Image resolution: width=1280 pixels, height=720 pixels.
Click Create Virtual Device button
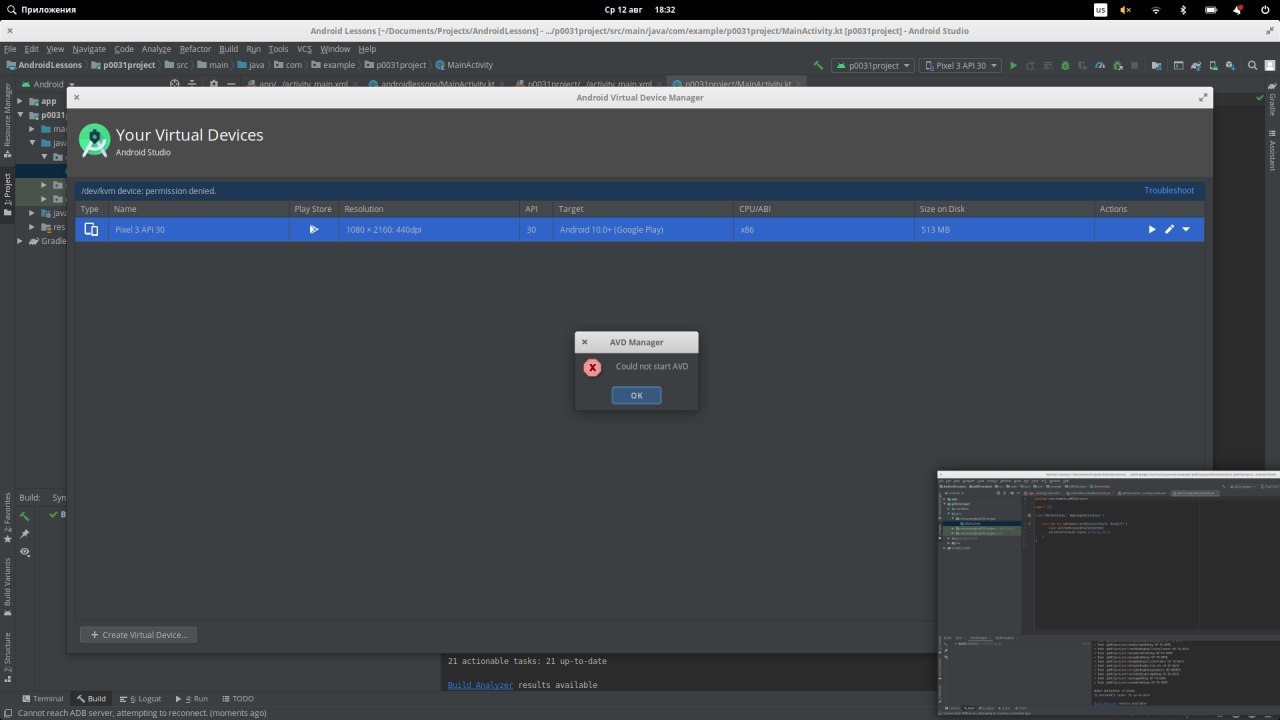[x=138, y=634]
